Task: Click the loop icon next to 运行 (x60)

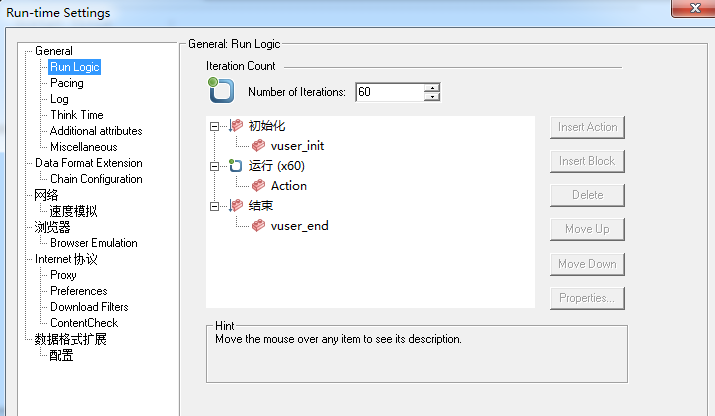Action: pos(235,166)
